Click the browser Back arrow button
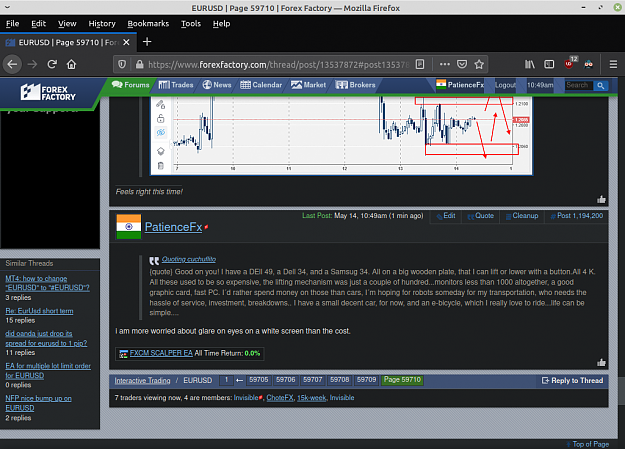 (12, 64)
